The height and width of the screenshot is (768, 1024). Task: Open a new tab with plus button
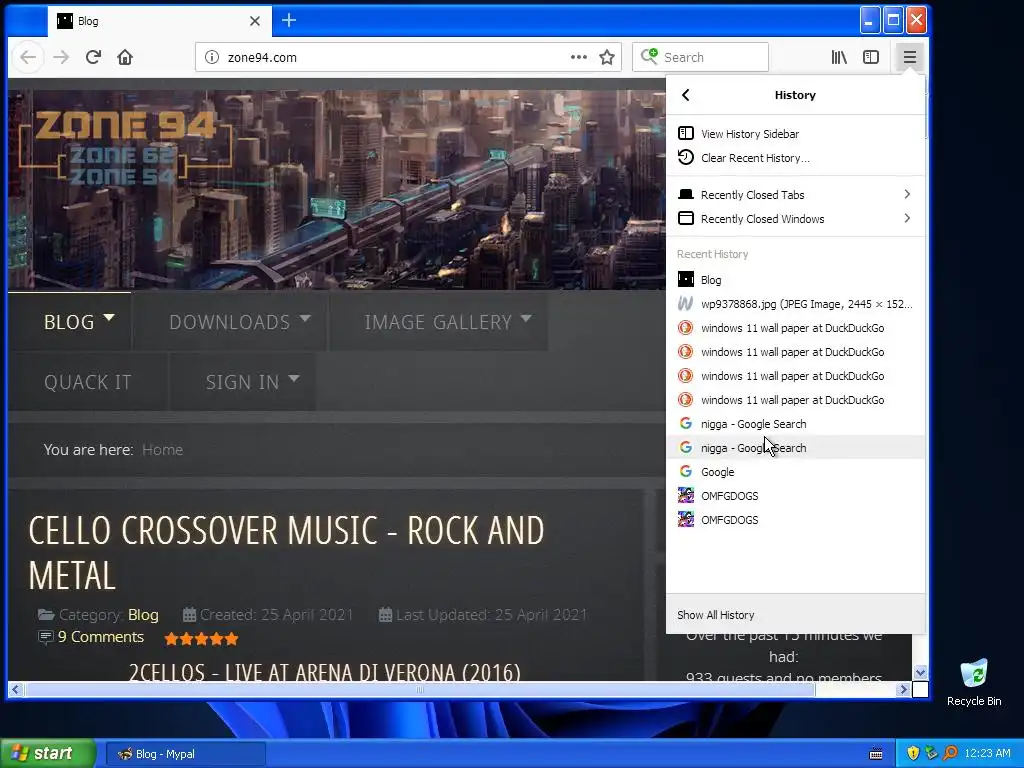click(289, 20)
